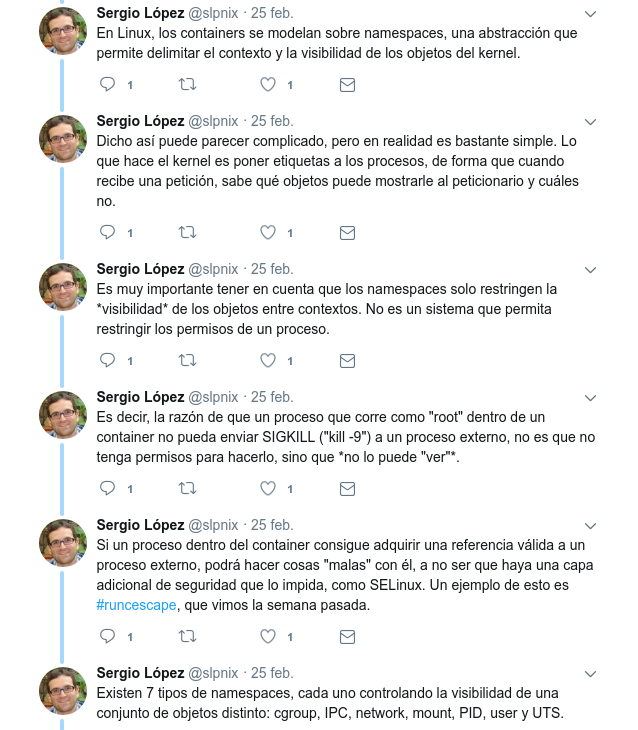
Task: Click the avatar on the "Dicho así" tweet
Action: point(63,139)
